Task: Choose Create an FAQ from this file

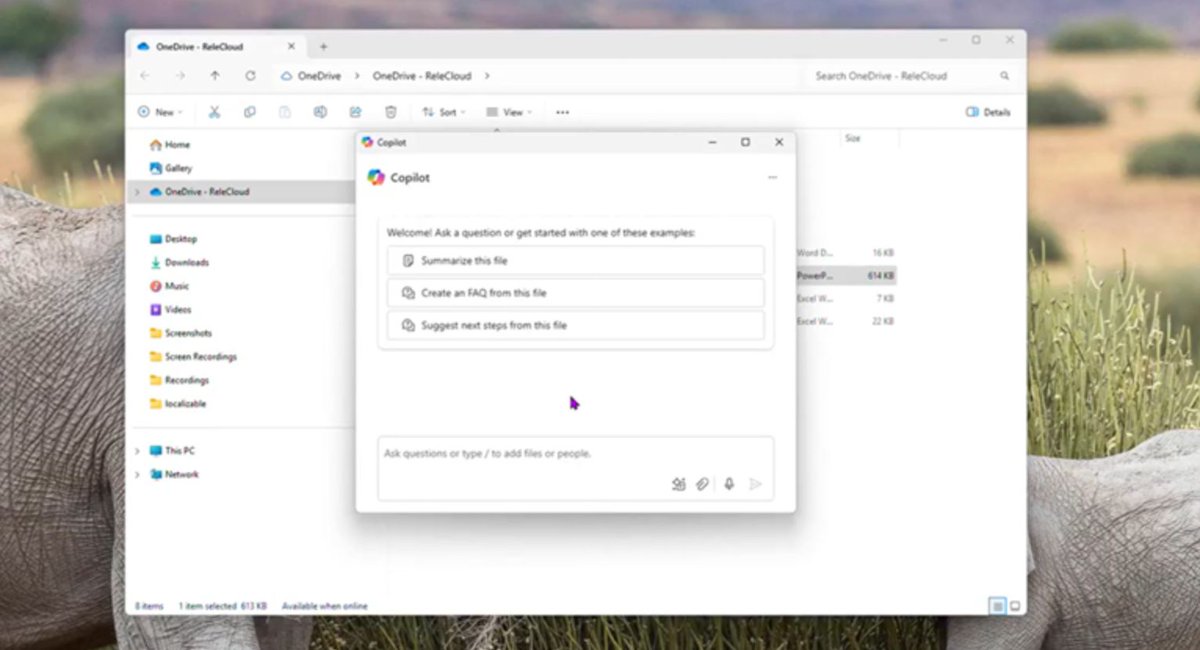Action: [576, 293]
